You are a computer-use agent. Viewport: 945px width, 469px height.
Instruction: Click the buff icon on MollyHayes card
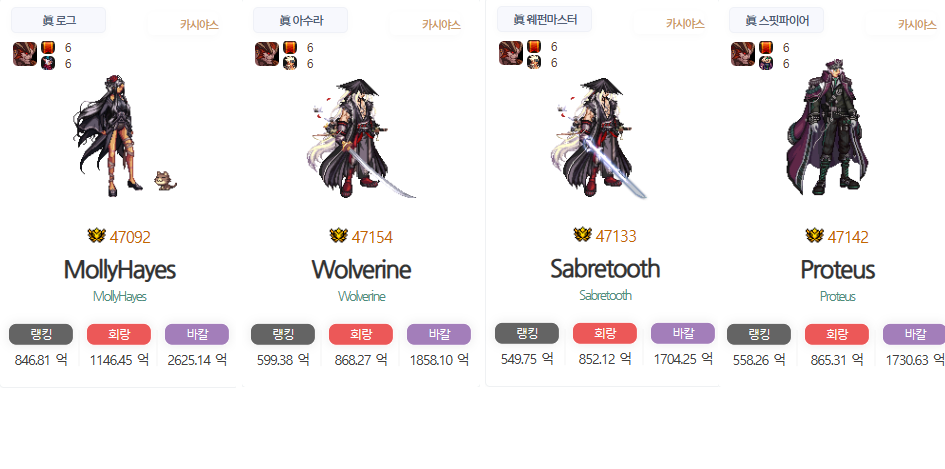pos(25,54)
